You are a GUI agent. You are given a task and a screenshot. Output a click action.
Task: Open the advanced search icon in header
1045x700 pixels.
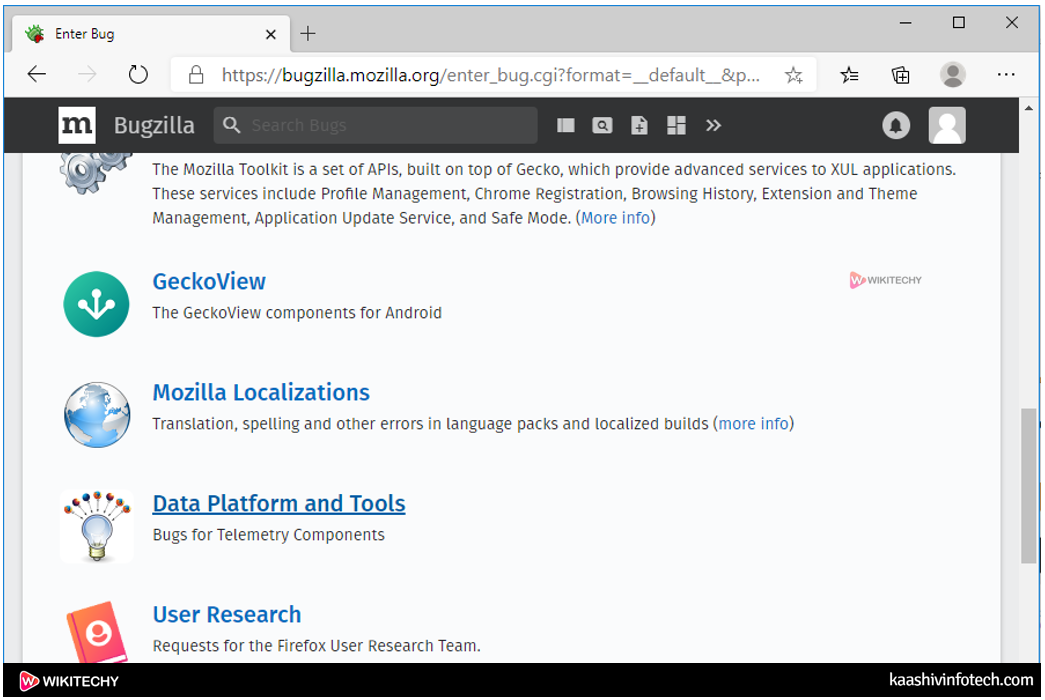(x=602, y=125)
